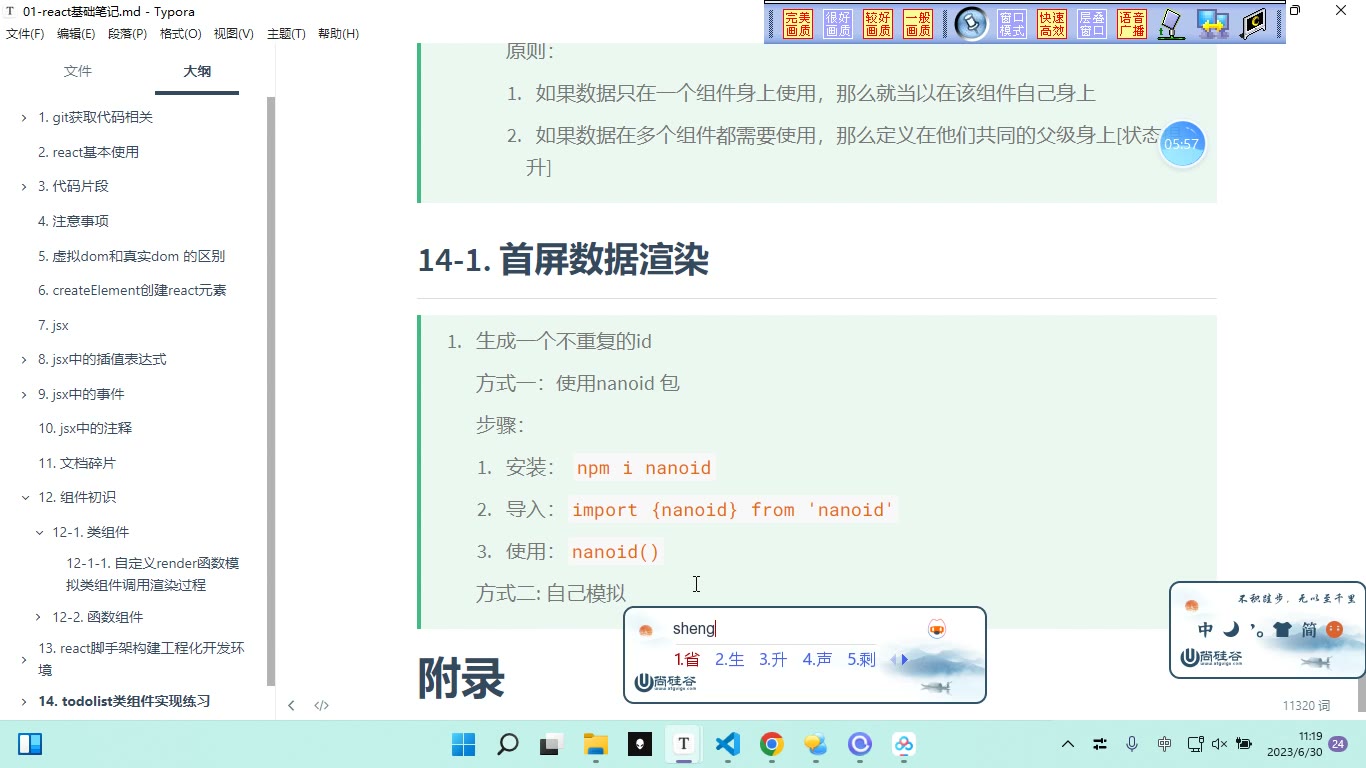Open the 编辑(E) menu
Screen dimensions: 1366x768
[x=76, y=34]
